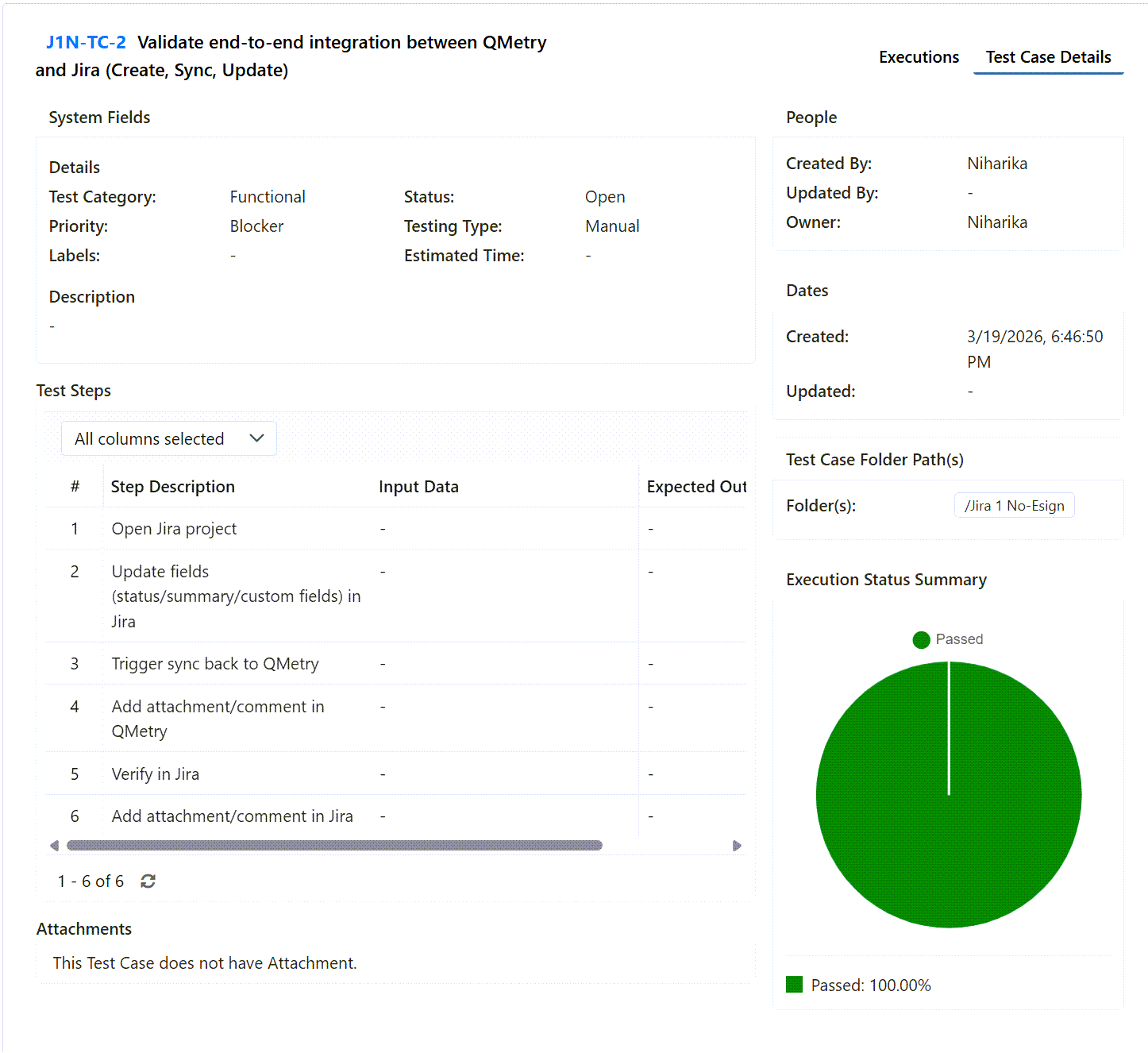This screenshot has width=1148, height=1053.
Task: Switch to the Executions tab
Action: pos(919,57)
